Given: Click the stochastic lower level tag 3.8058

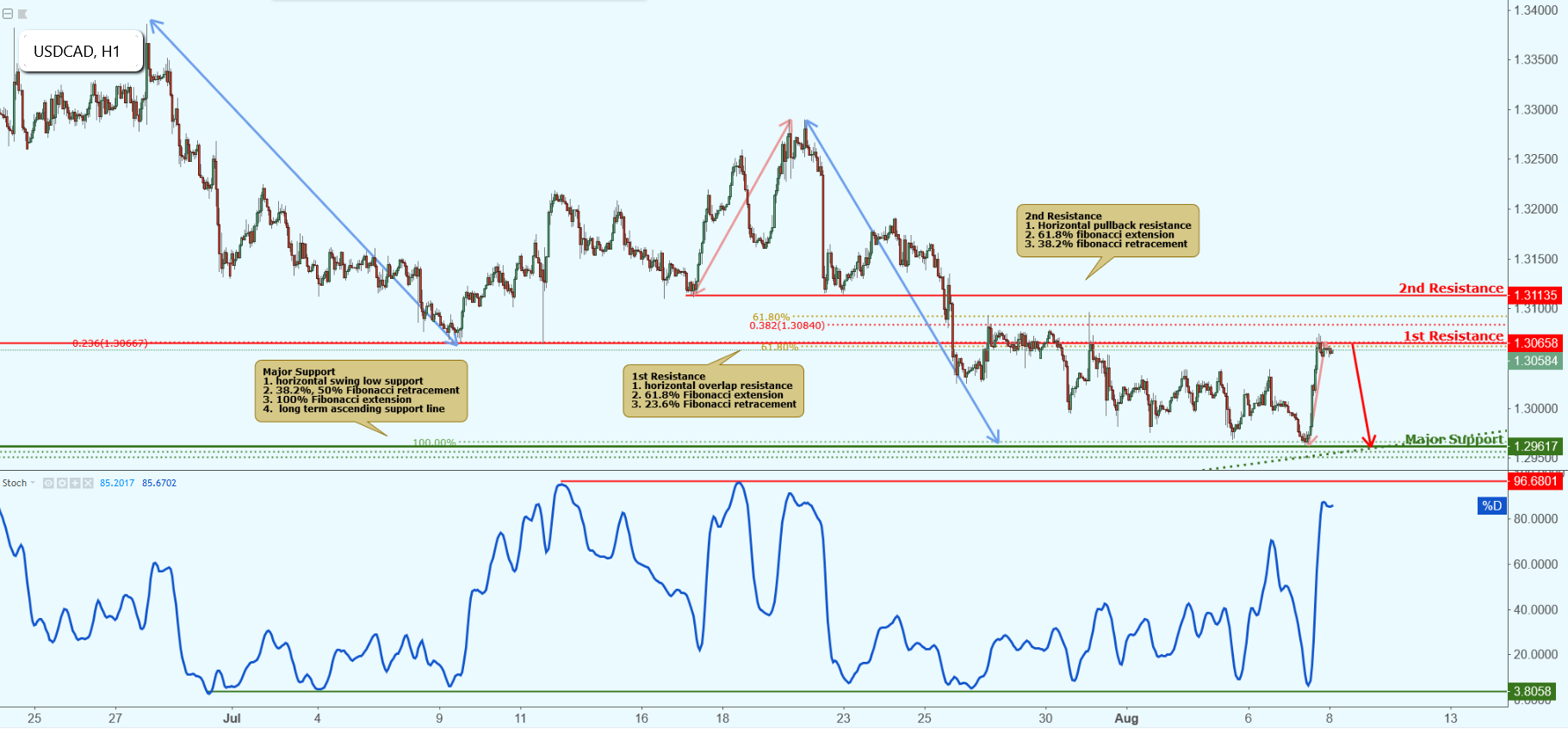Looking at the screenshot, I should pos(1532,691).
